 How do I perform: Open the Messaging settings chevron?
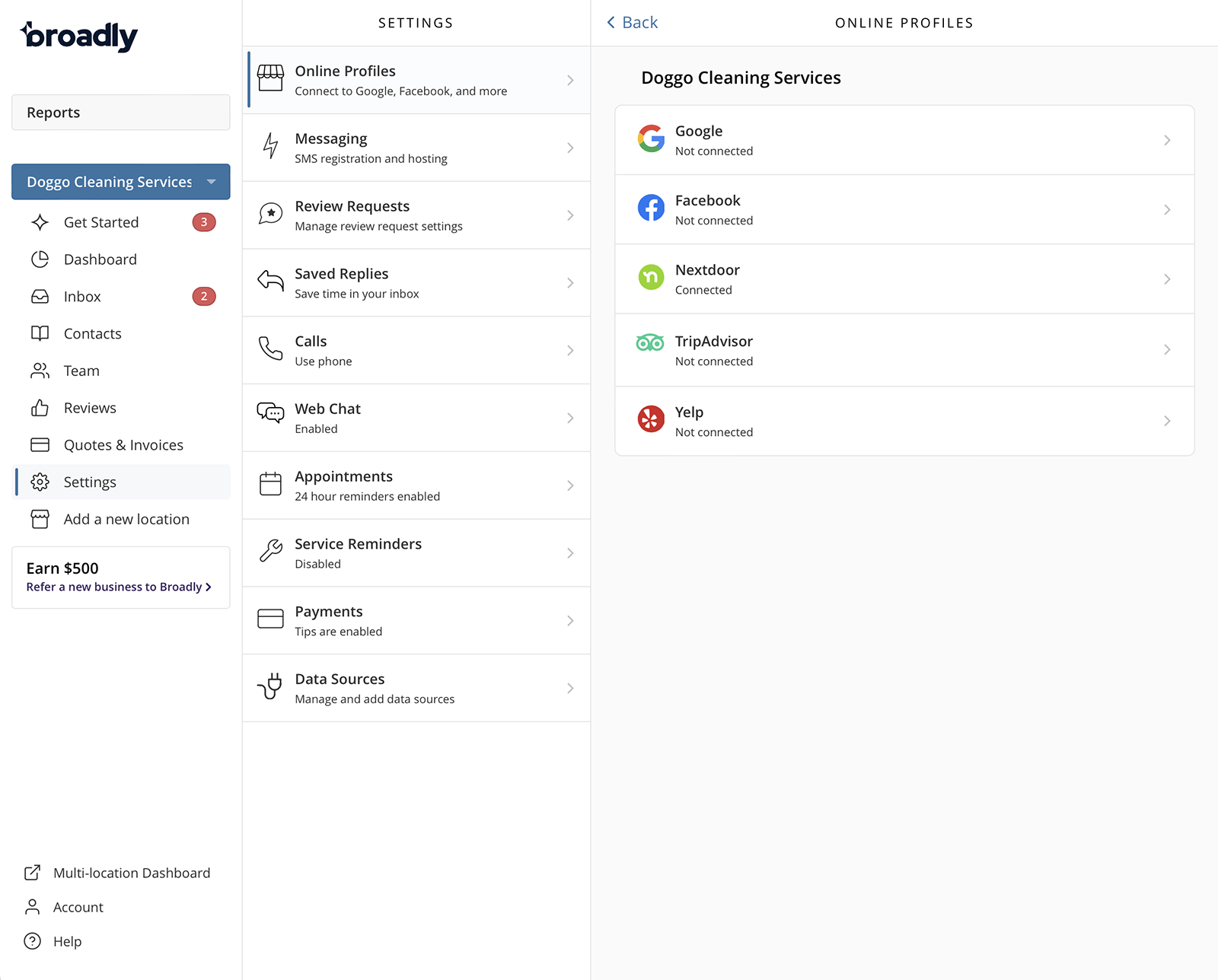point(570,148)
